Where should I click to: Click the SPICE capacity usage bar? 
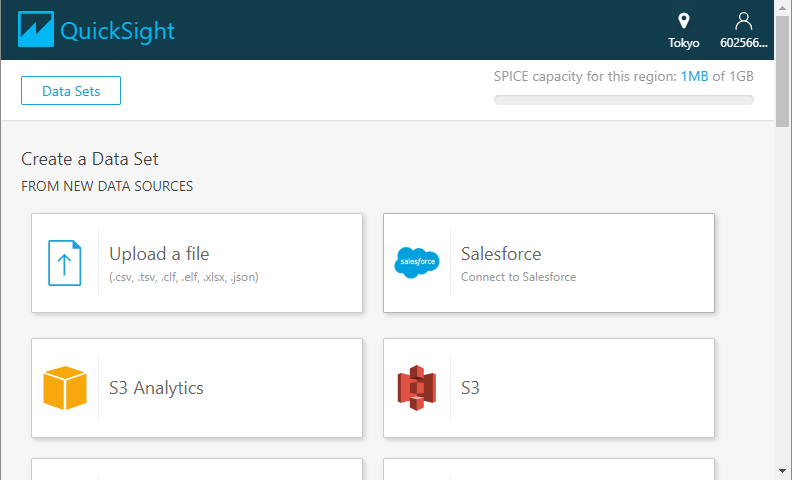coord(623,100)
